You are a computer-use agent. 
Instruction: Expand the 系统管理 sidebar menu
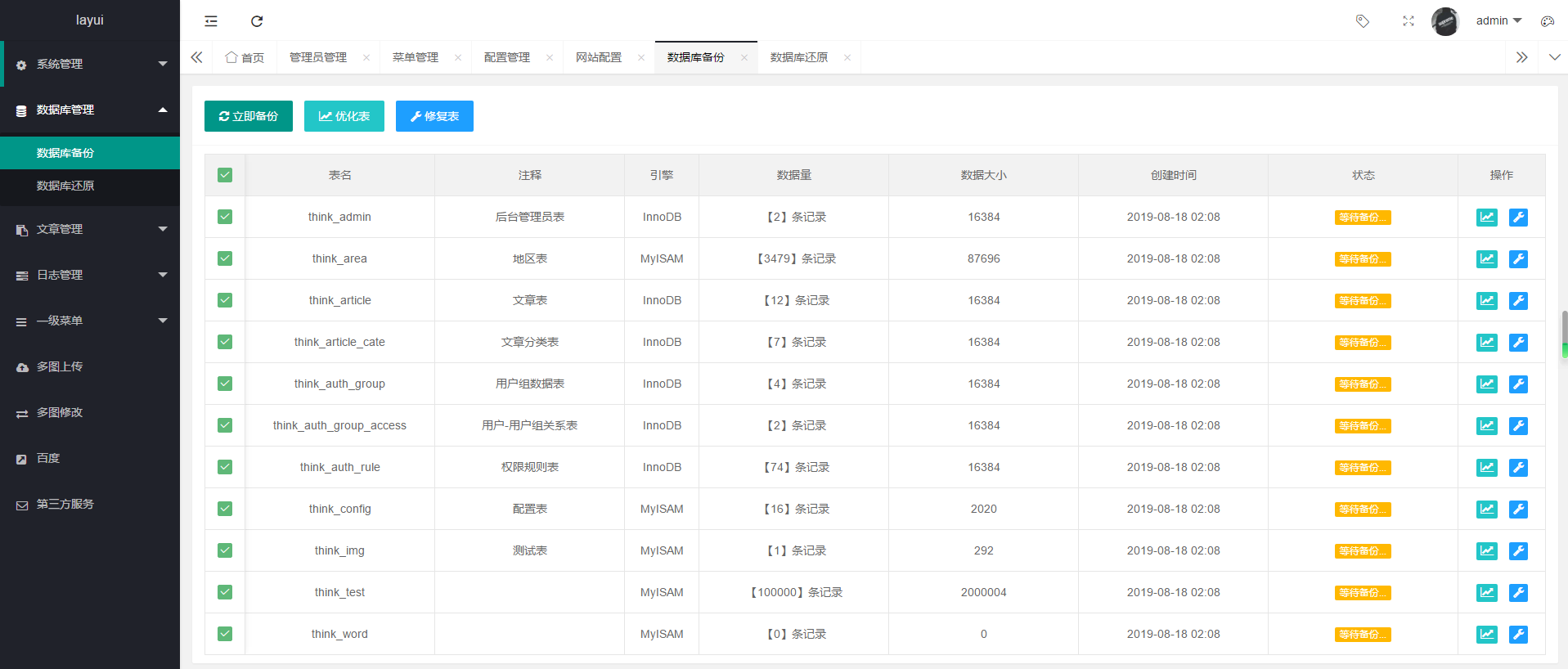90,64
